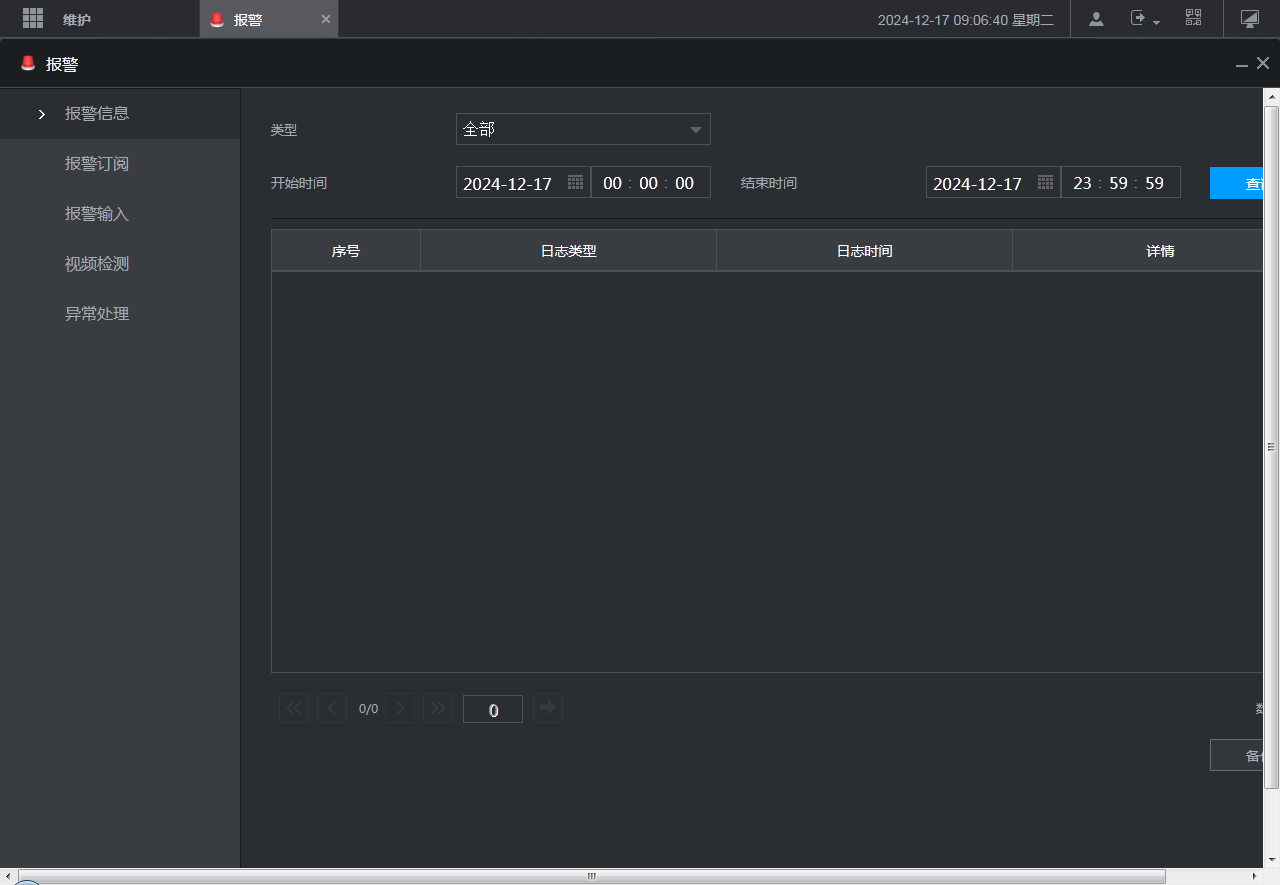This screenshot has height=885, width=1280.
Task: Click the user account icon
Action: click(x=1096, y=19)
